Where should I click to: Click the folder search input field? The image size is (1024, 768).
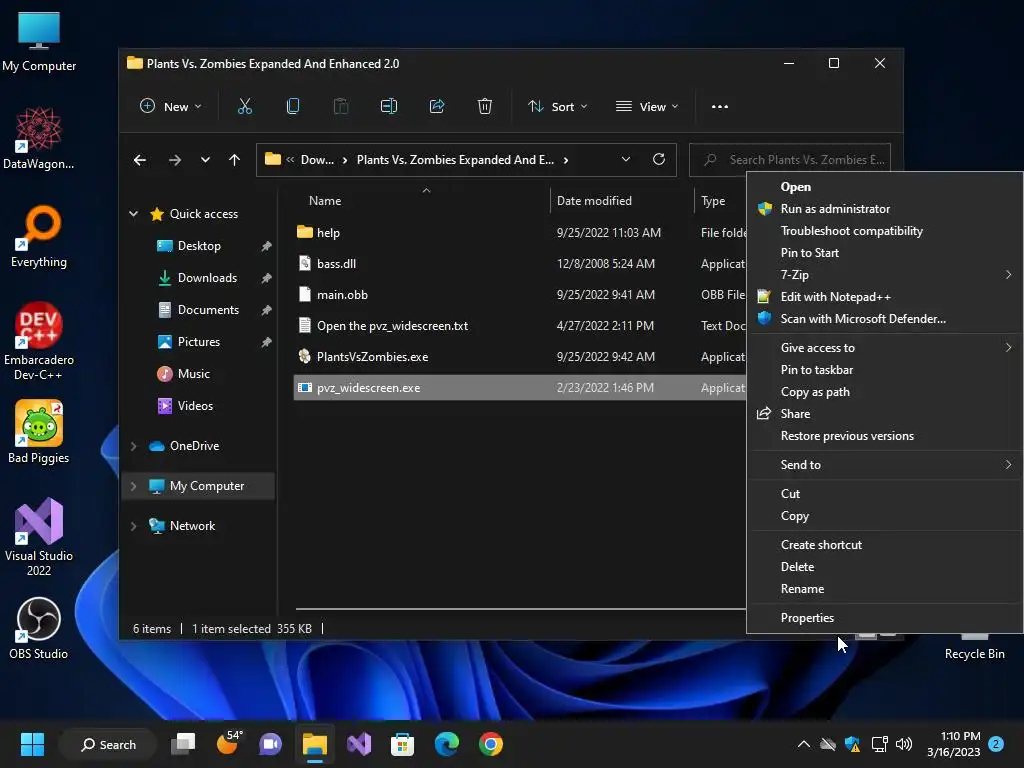[790, 160]
